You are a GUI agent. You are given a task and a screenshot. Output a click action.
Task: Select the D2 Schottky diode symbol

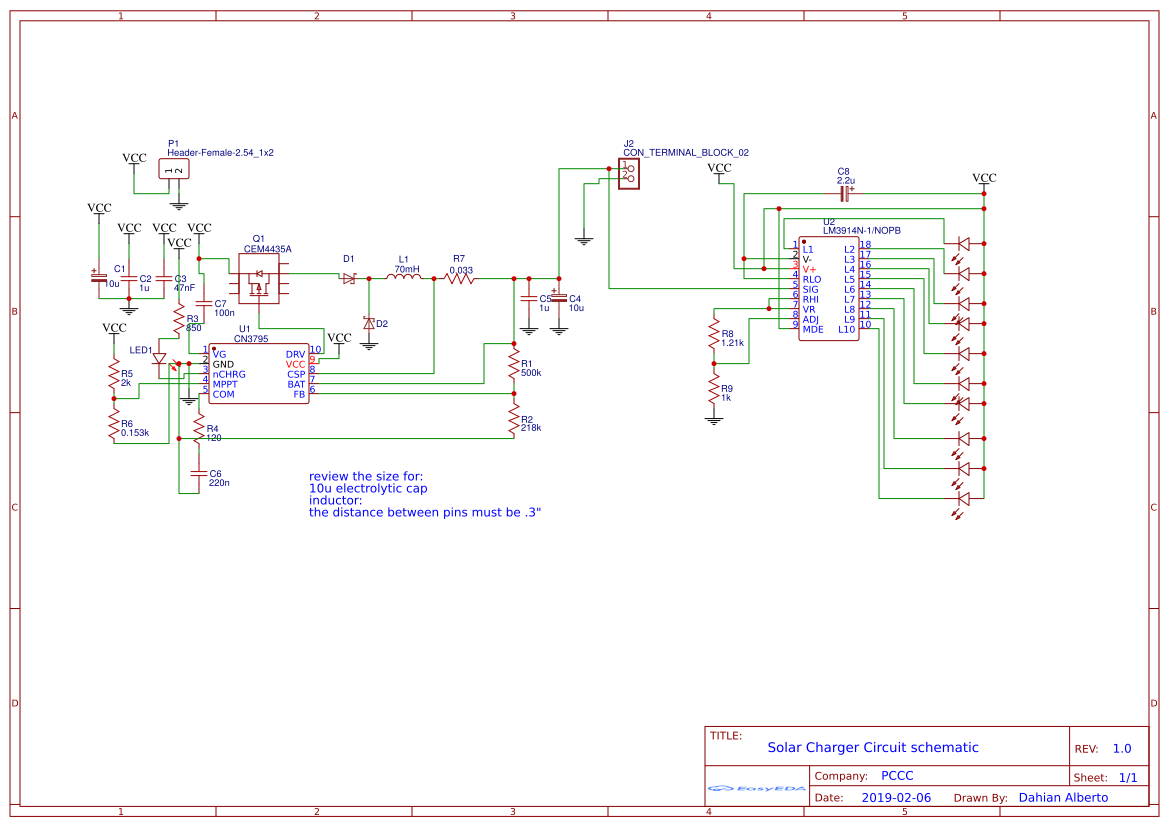[x=368, y=323]
